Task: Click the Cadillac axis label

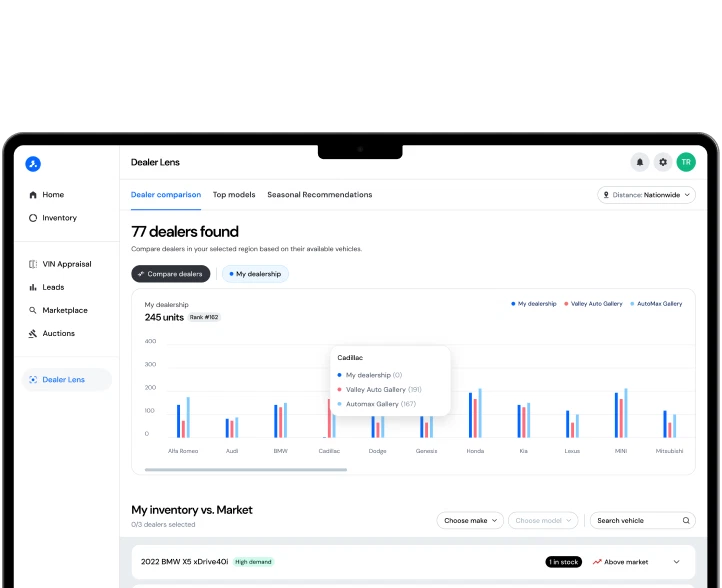Action: click(x=329, y=451)
